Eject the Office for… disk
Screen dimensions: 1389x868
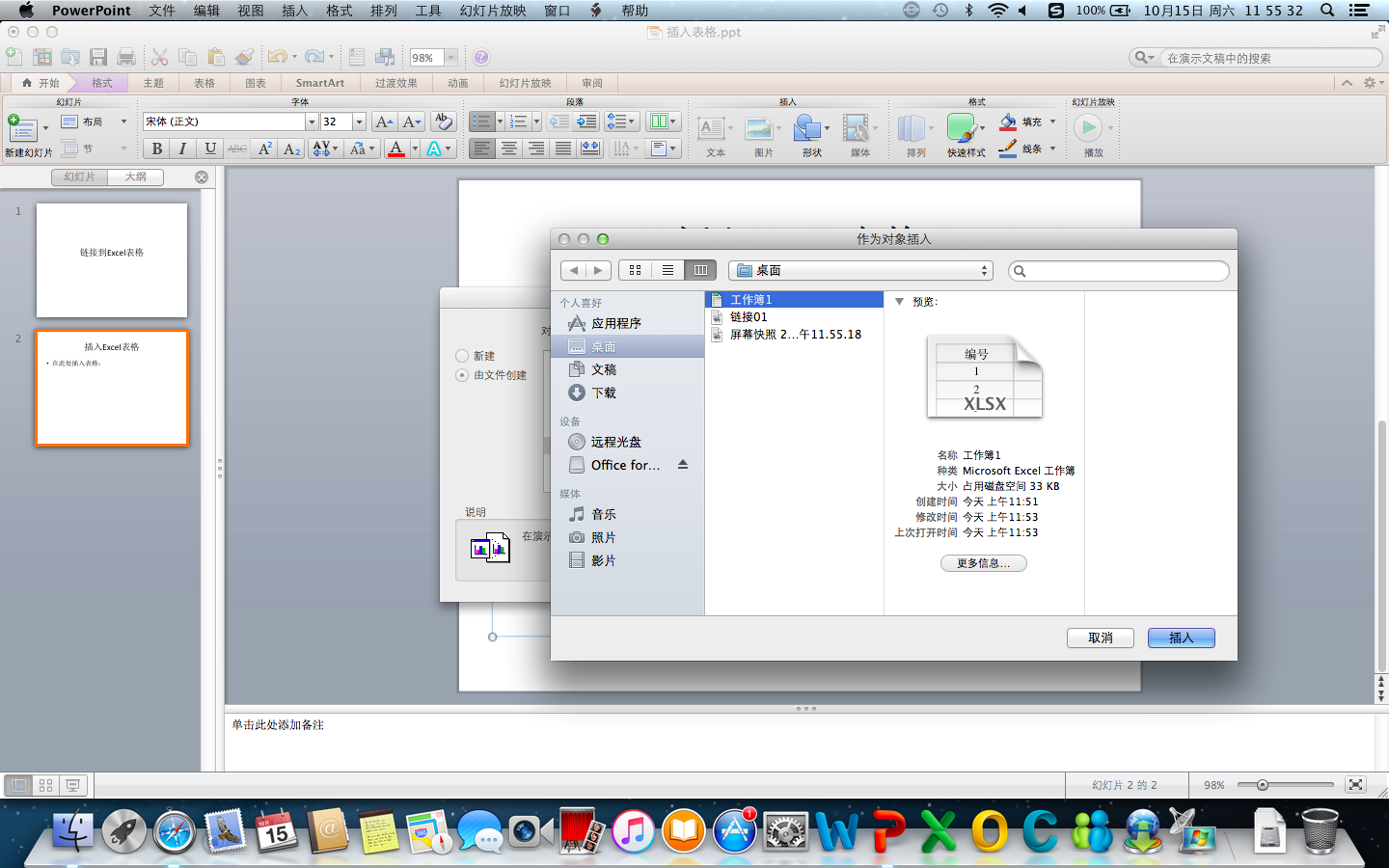(x=683, y=465)
